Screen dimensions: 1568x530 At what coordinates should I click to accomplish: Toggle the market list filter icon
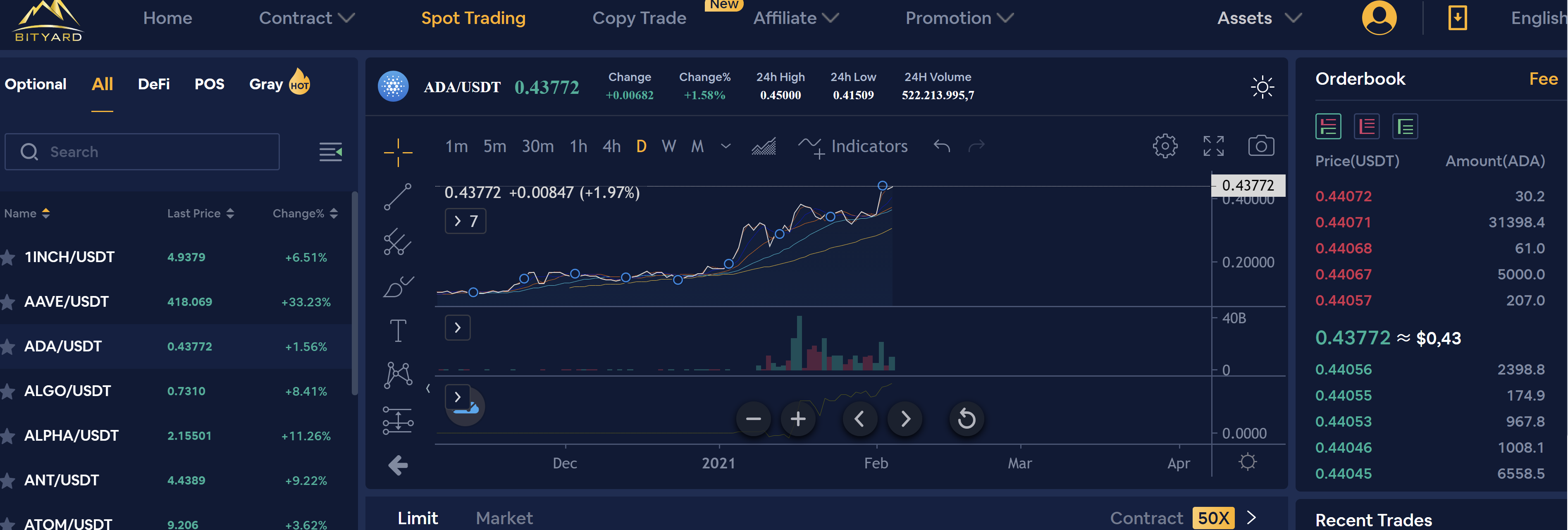tap(331, 151)
